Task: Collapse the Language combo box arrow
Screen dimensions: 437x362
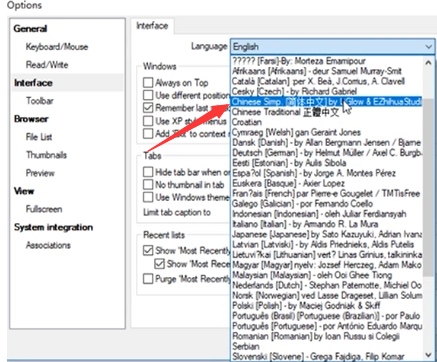Action: click(429, 47)
